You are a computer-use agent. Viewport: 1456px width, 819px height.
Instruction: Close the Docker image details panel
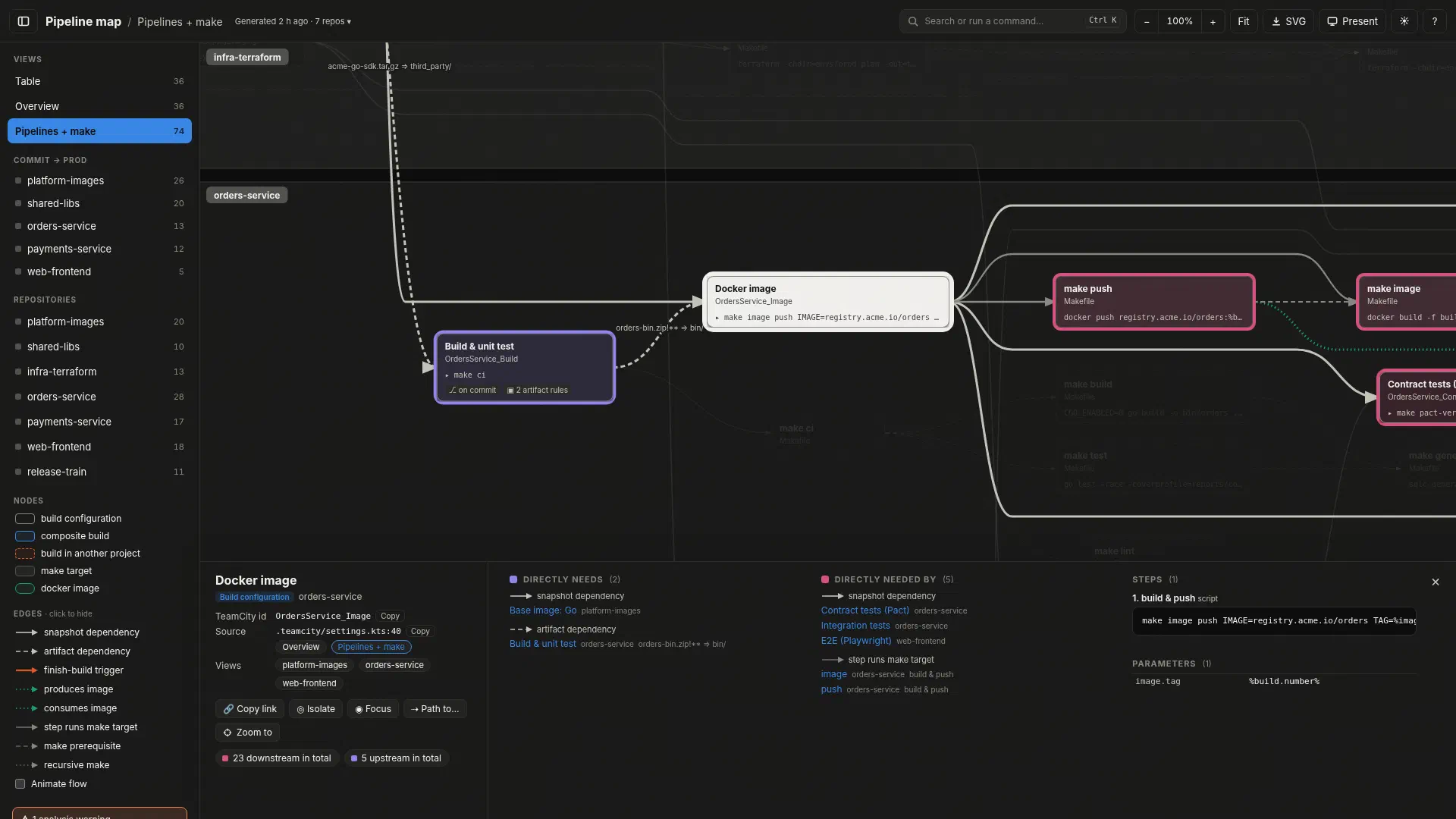click(1435, 582)
